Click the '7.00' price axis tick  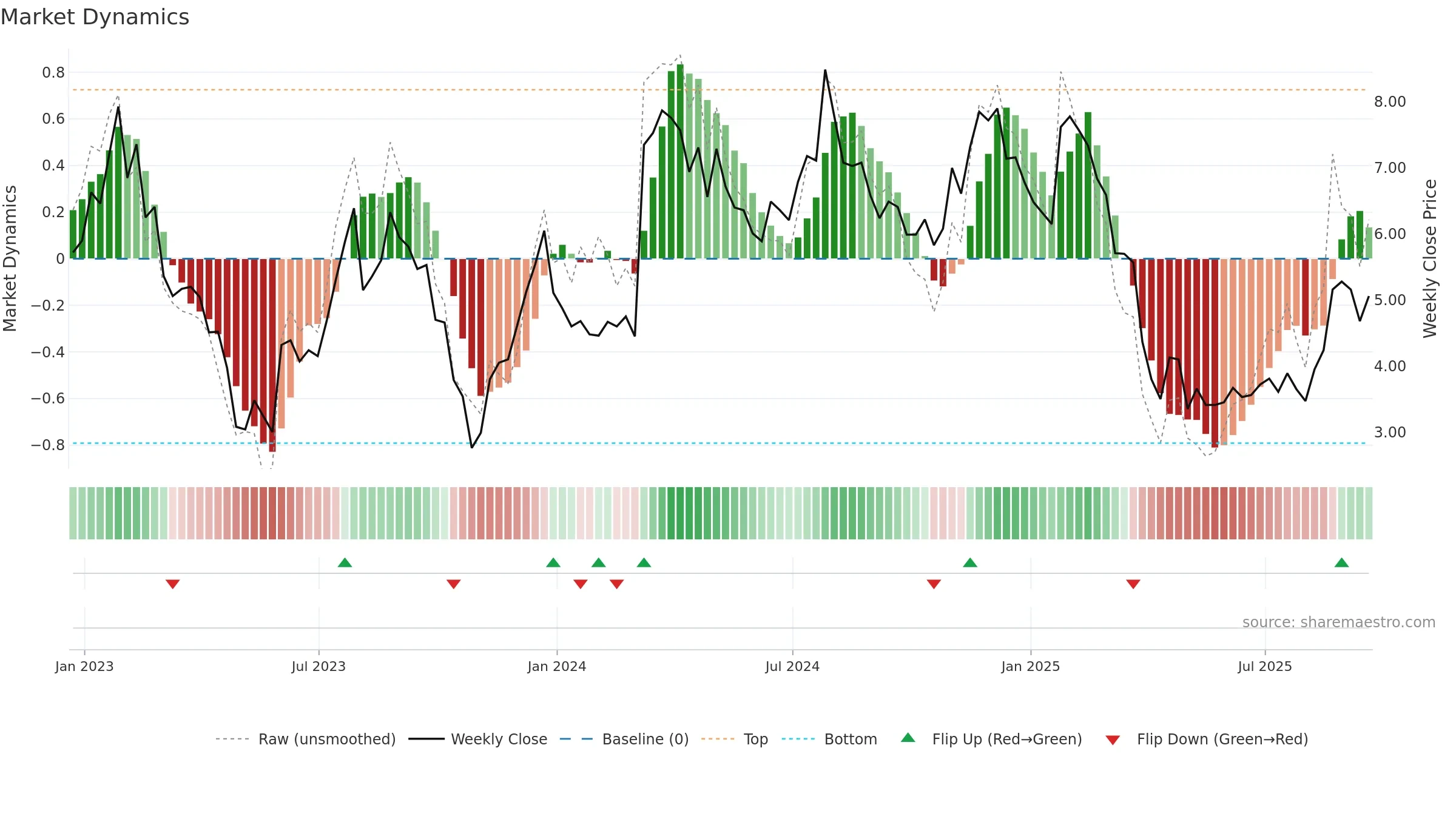[1390, 167]
